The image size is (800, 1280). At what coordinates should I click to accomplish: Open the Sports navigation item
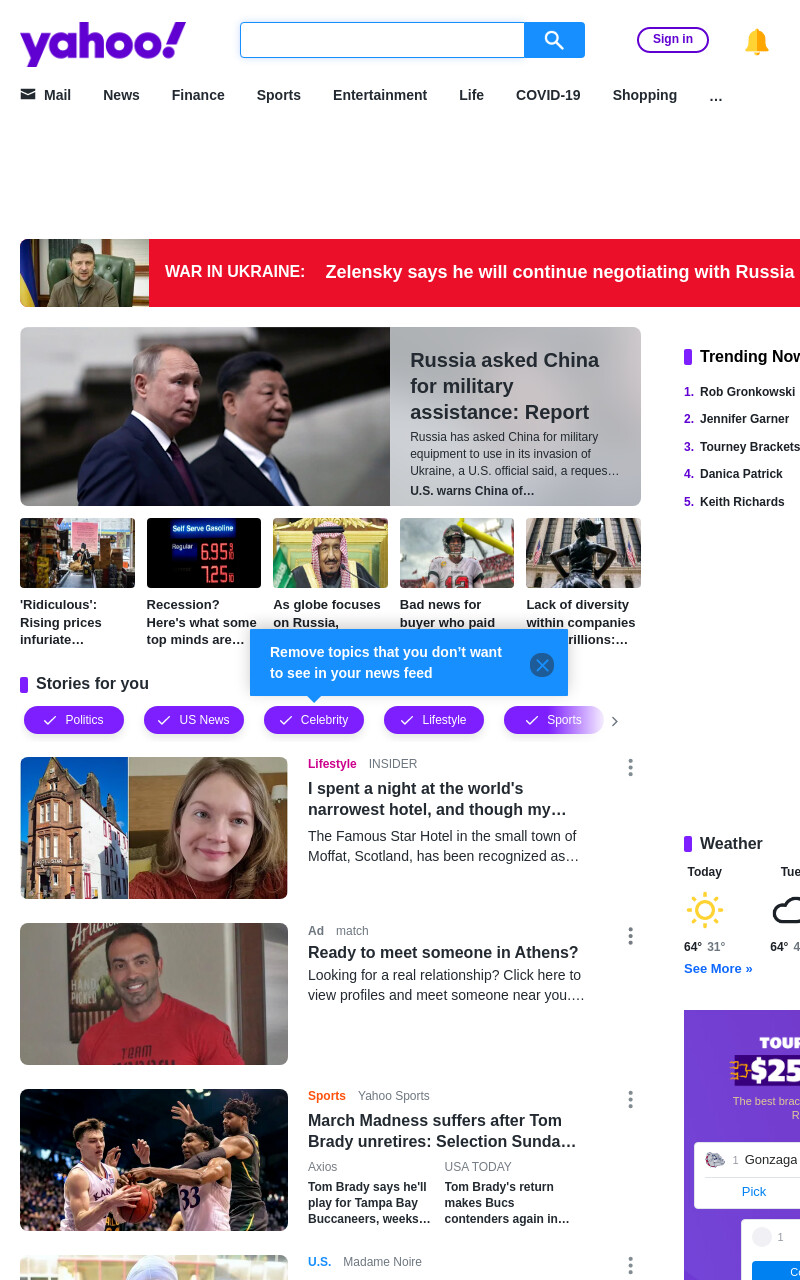point(279,95)
